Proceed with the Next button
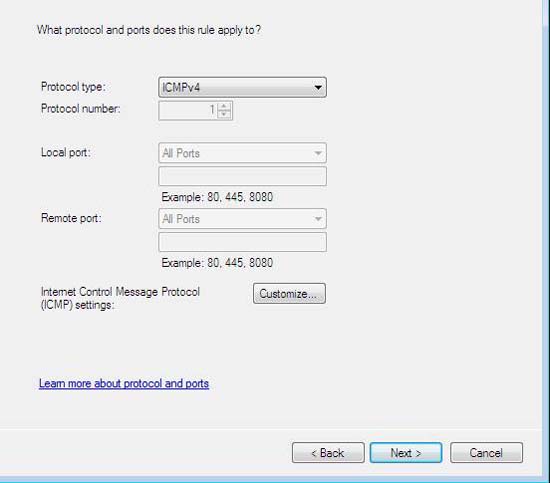 click(x=406, y=453)
